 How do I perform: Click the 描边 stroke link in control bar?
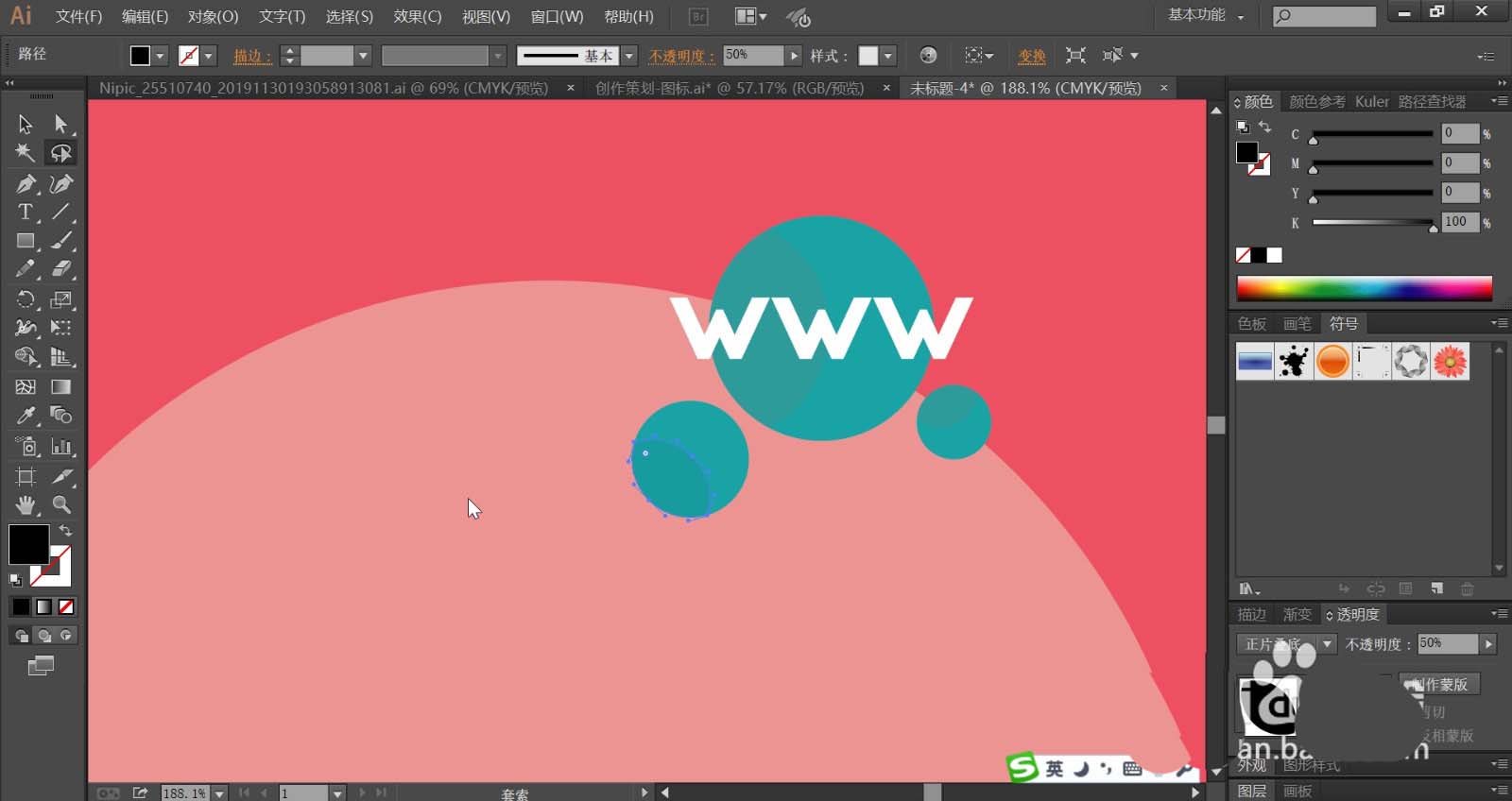[x=252, y=56]
